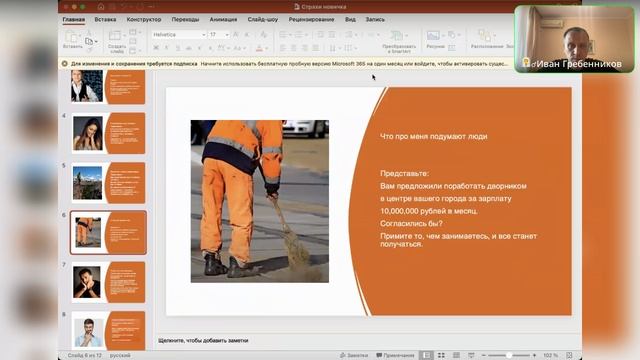This screenshot has height=360, width=640.
Task: Switch to Normal view icon
Action: [x=426, y=356]
